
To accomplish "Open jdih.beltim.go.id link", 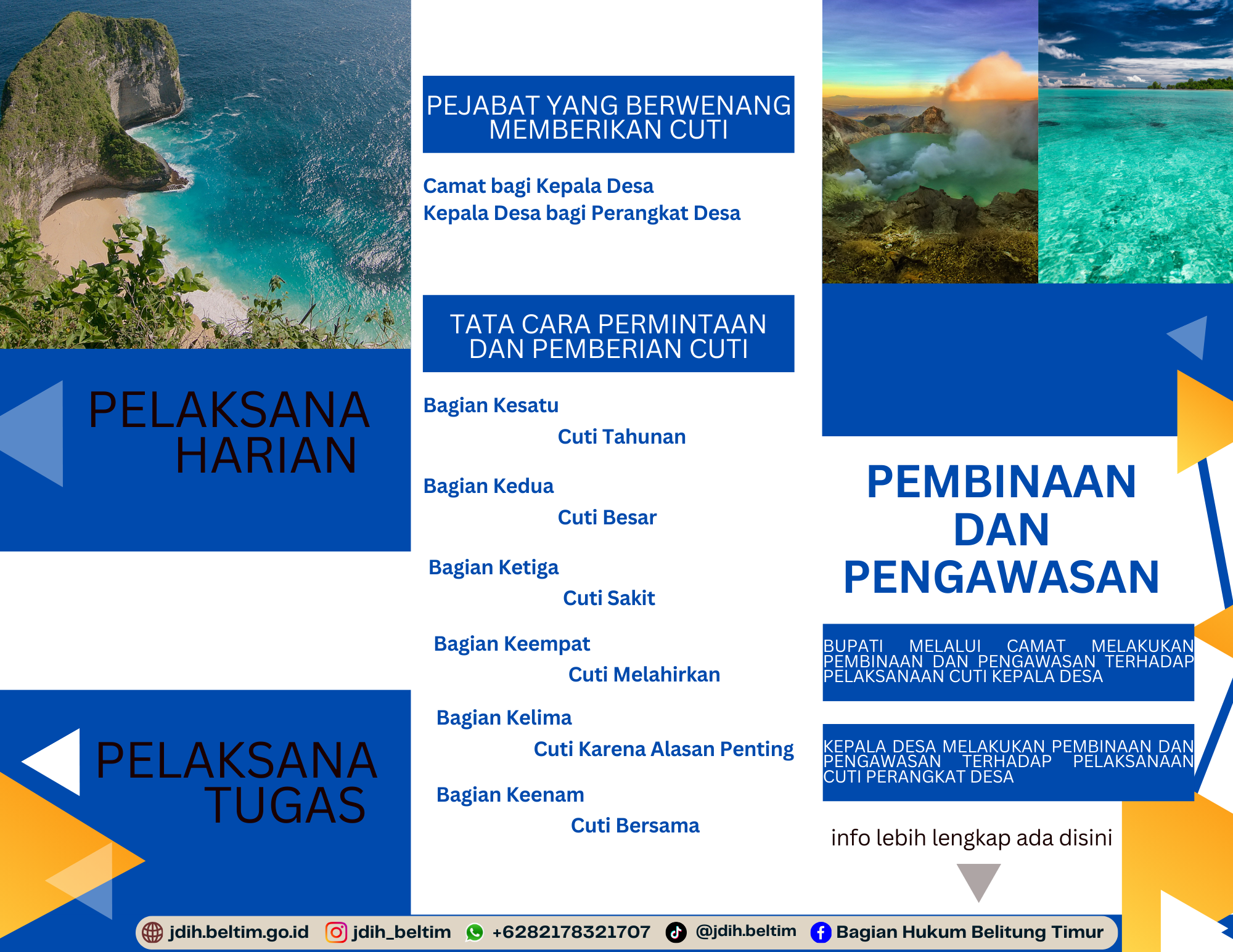I will pyautogui.click(x=239, y=932).
